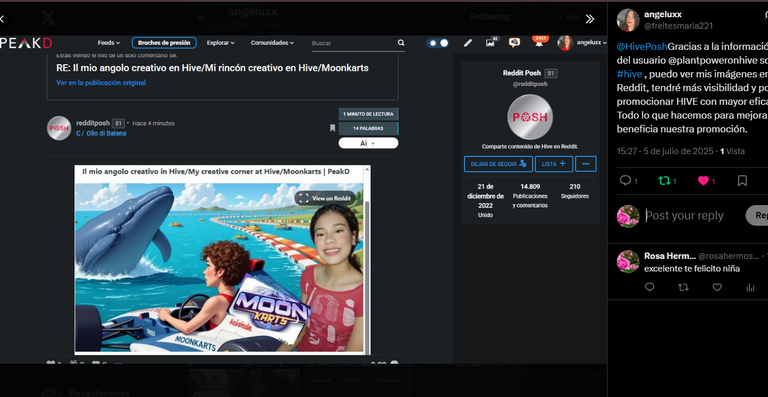This screenshot has width=768, height=397.
Task: Click the '1 Vista' view count
Action: 732,151
